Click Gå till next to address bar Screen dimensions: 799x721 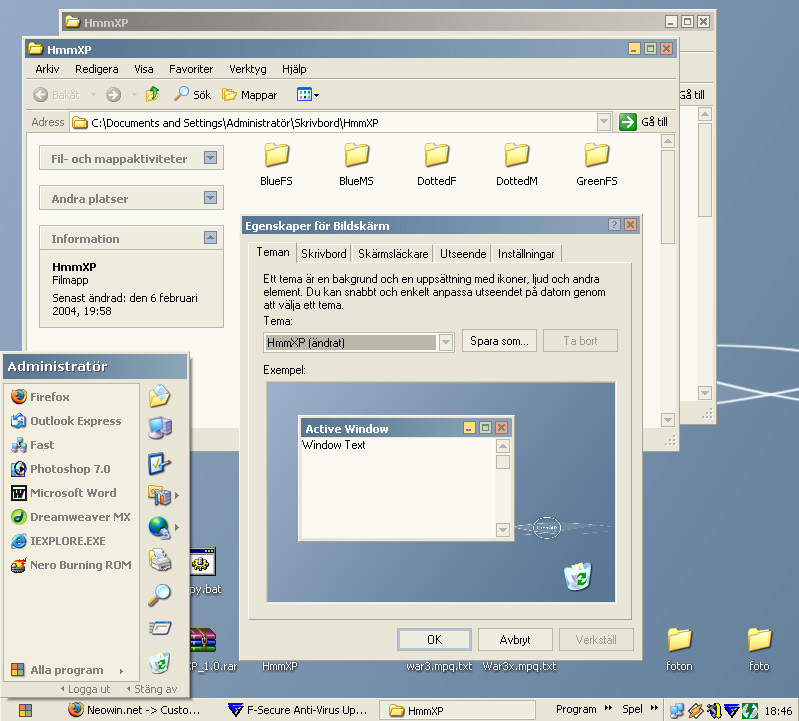pyautogui.click(x=644, y=122)
